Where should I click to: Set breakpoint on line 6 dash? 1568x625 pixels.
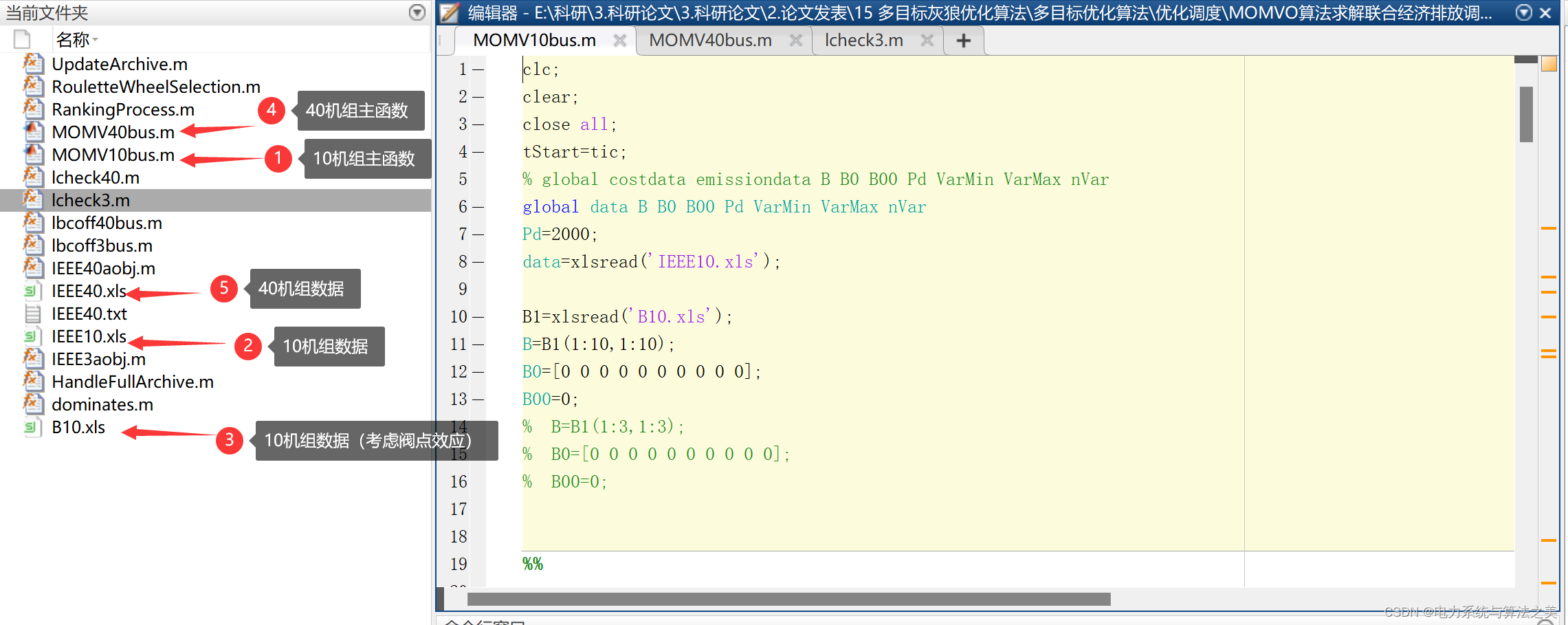pos(478,207)
